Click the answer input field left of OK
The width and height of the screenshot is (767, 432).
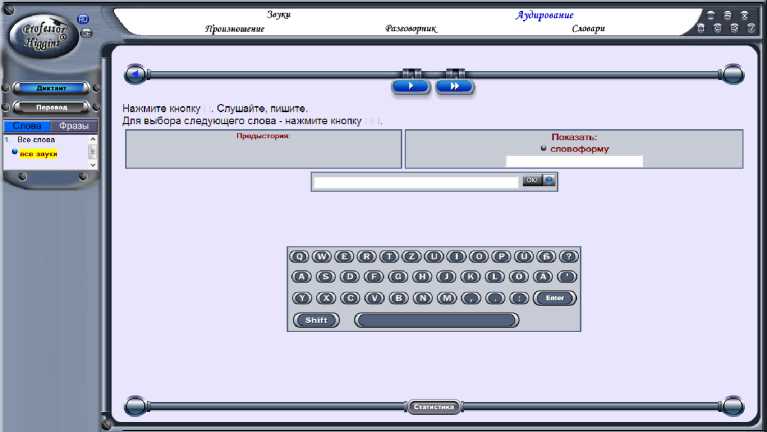(416, 182)
